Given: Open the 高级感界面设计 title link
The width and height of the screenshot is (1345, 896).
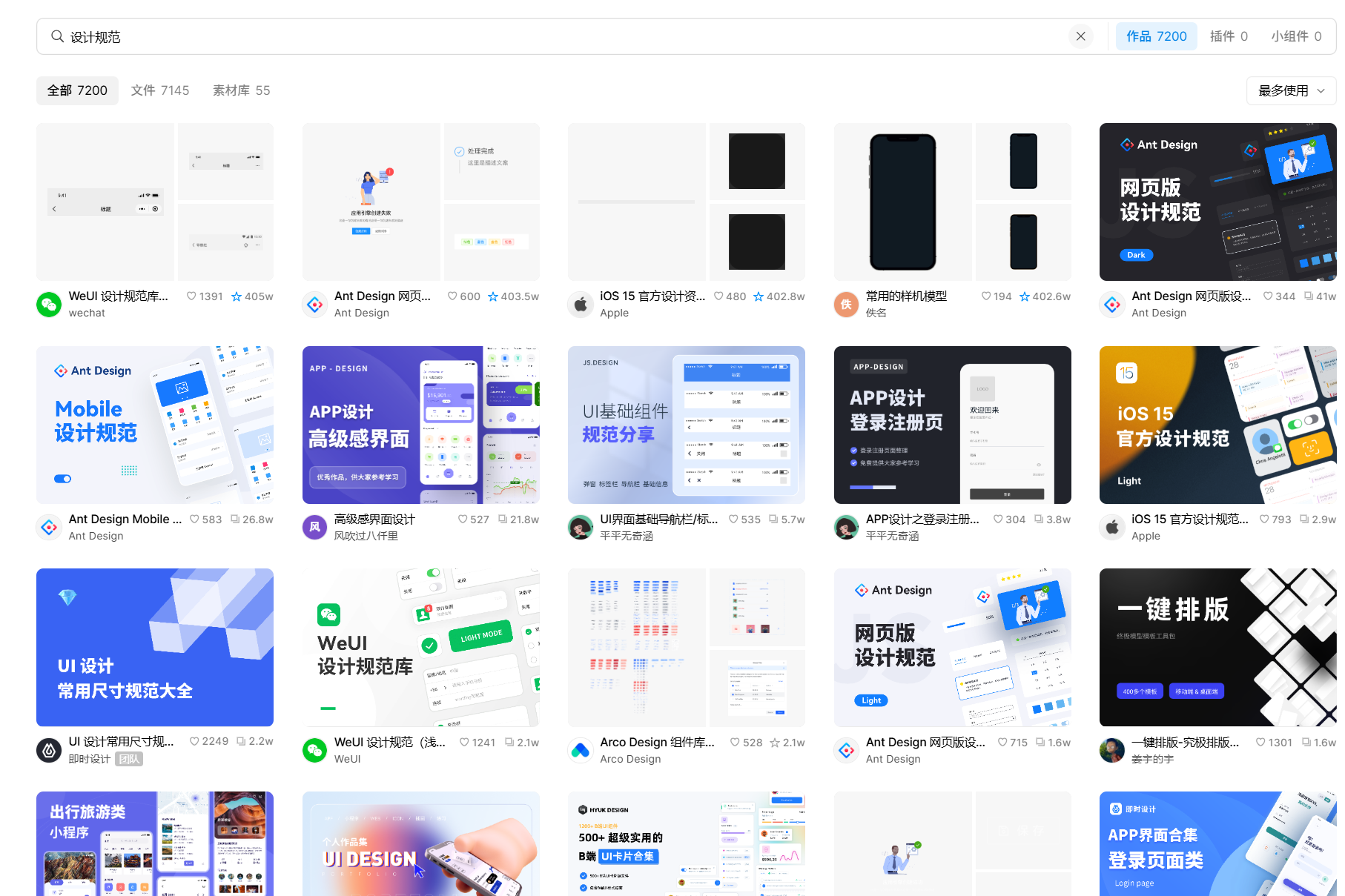Looking at the screenshot, I should tap(374, 520).
